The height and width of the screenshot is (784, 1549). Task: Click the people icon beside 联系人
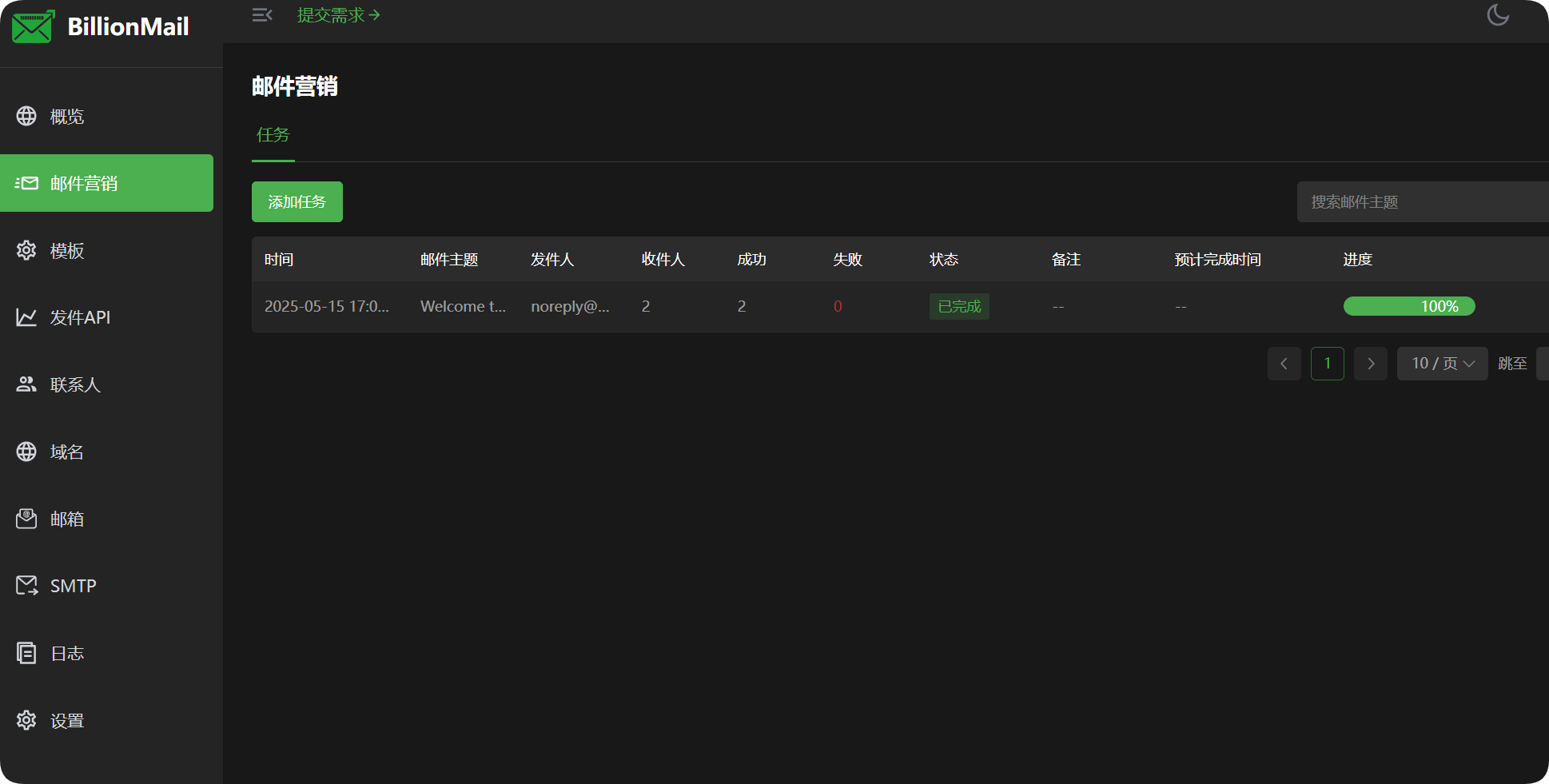26,384
